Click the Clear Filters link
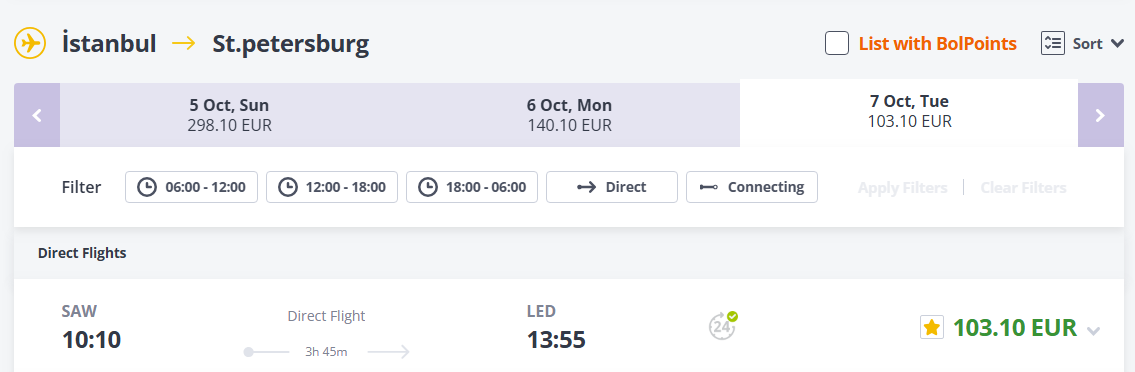 pos(1024,187)
